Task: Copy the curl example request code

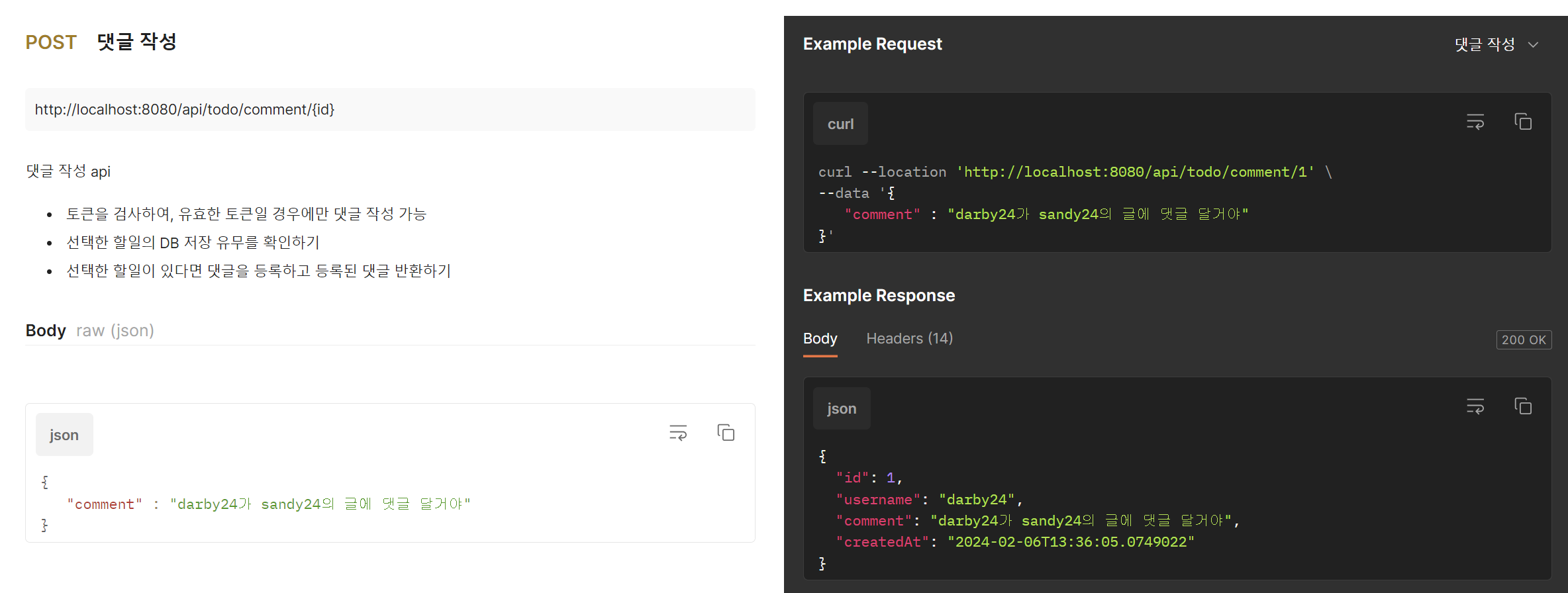Action: 1523,122
